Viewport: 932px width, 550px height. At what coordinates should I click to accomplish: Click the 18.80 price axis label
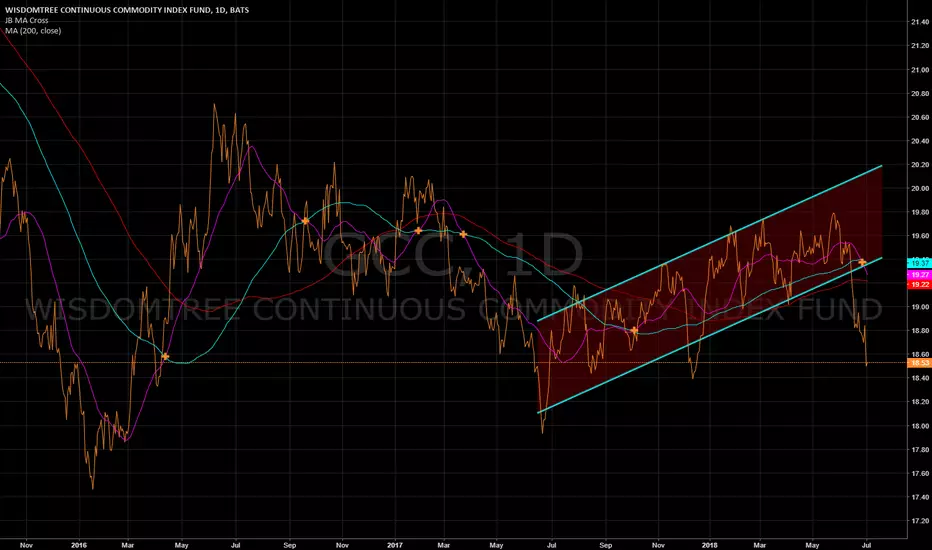point(920,331)
